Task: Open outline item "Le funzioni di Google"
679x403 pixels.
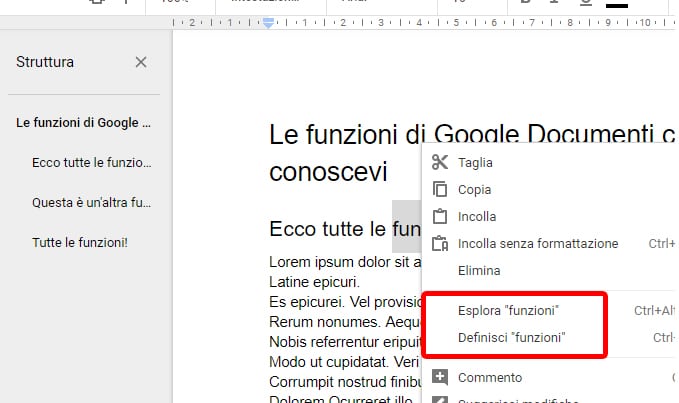Action: 83,123
